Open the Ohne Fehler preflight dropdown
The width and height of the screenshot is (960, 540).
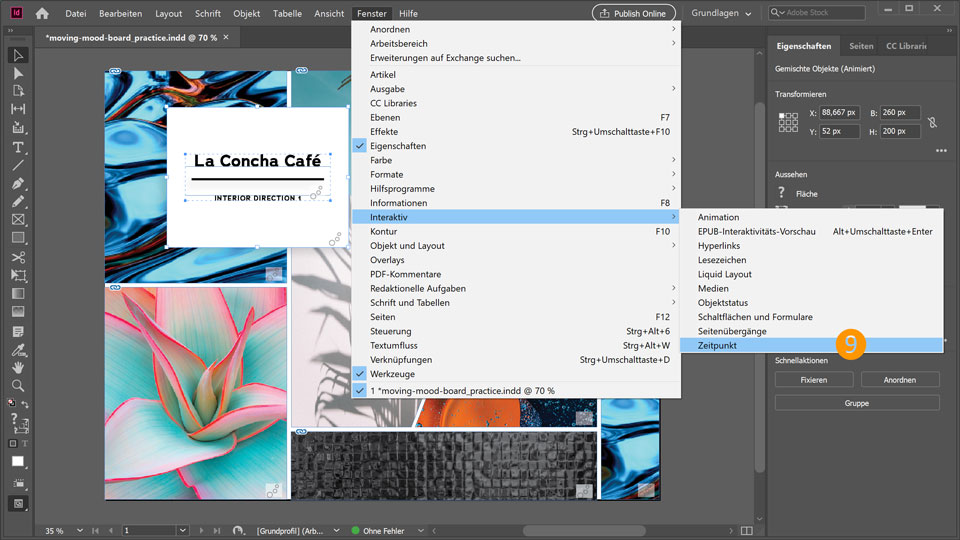point(421,531)
